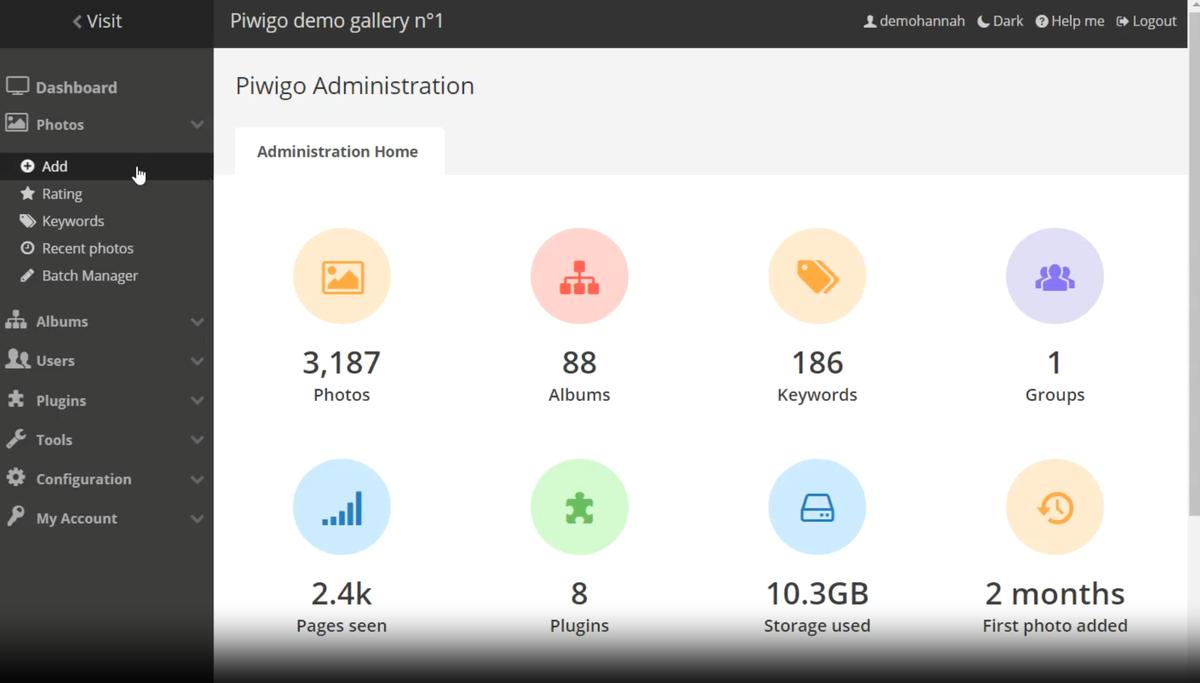Click the Configuration gear icon in sidebar
Image resolution: width=1200 pixels, height=683 pixels.
click(x=16, y=477)
